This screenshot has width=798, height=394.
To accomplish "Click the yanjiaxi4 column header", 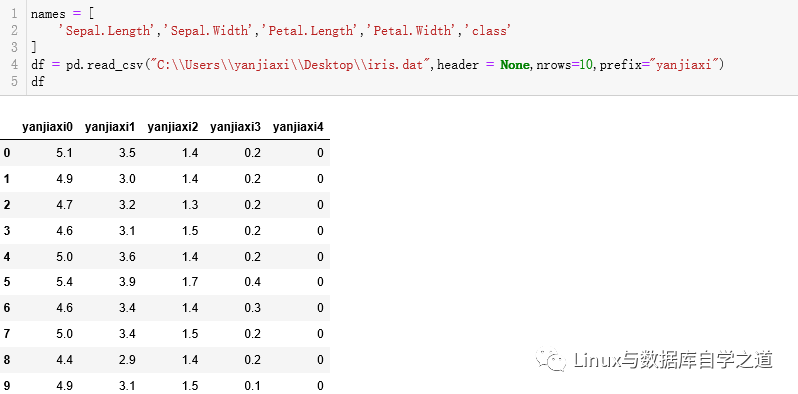I will (298, 127).
